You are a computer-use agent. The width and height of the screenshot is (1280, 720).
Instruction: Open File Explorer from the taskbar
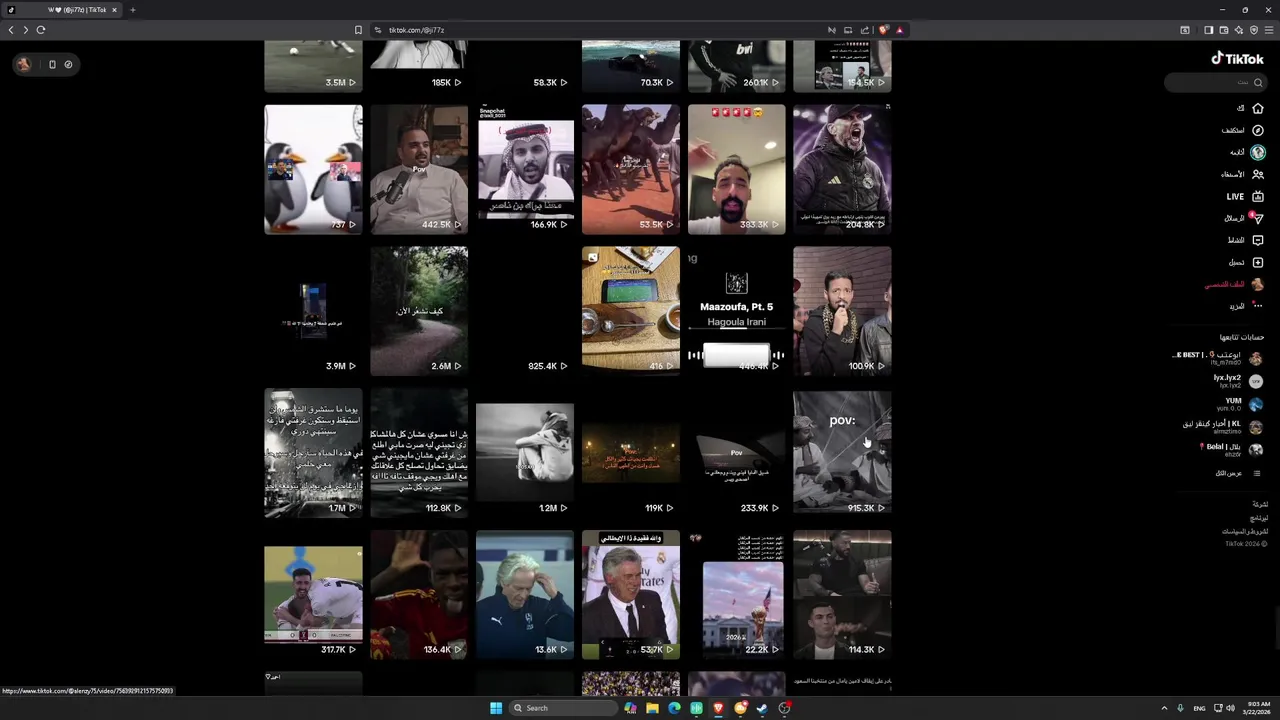pyautogui.click(x=652, y=708)
